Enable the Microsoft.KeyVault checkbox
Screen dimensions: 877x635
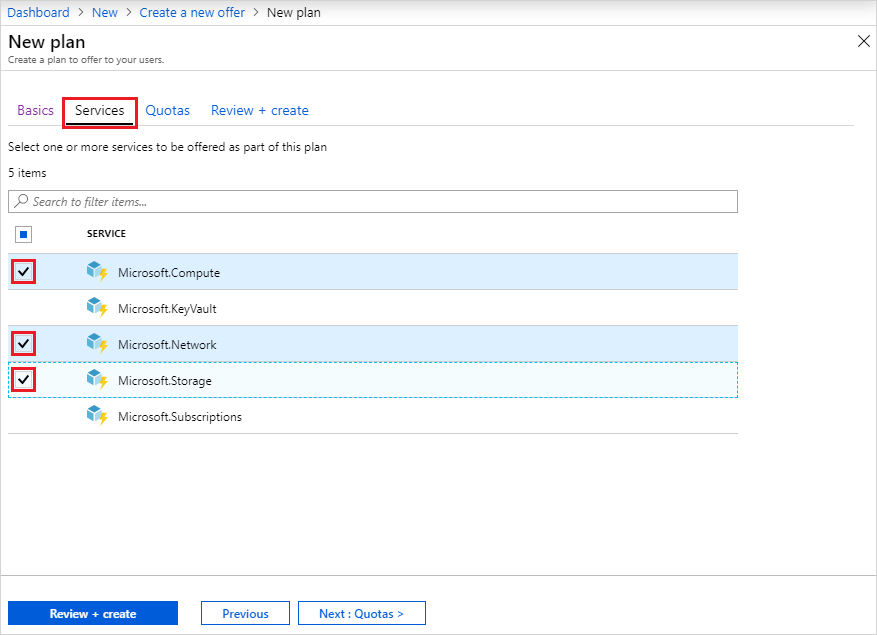pos(23,307)
